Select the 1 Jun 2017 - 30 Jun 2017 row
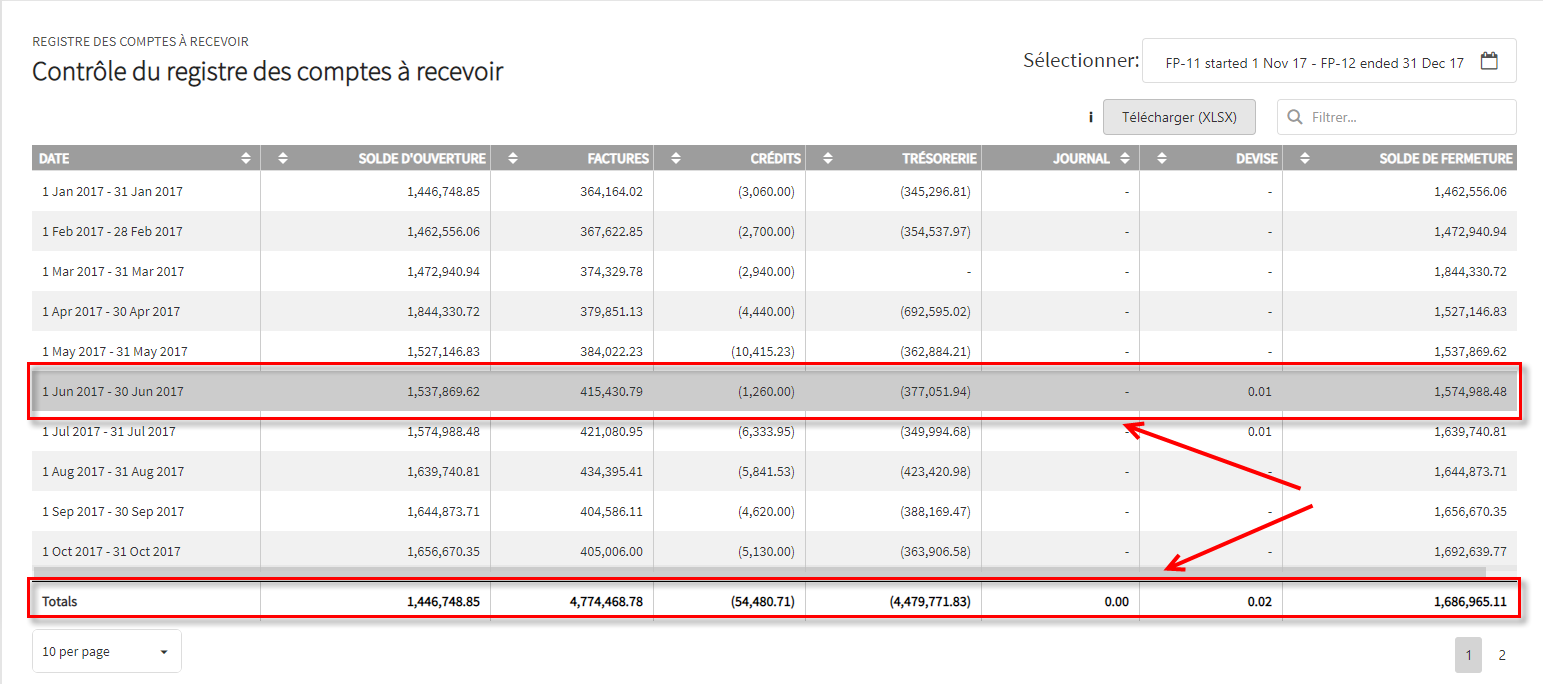The height and width of the screenshot is (684, 1543). pos(774,391)
